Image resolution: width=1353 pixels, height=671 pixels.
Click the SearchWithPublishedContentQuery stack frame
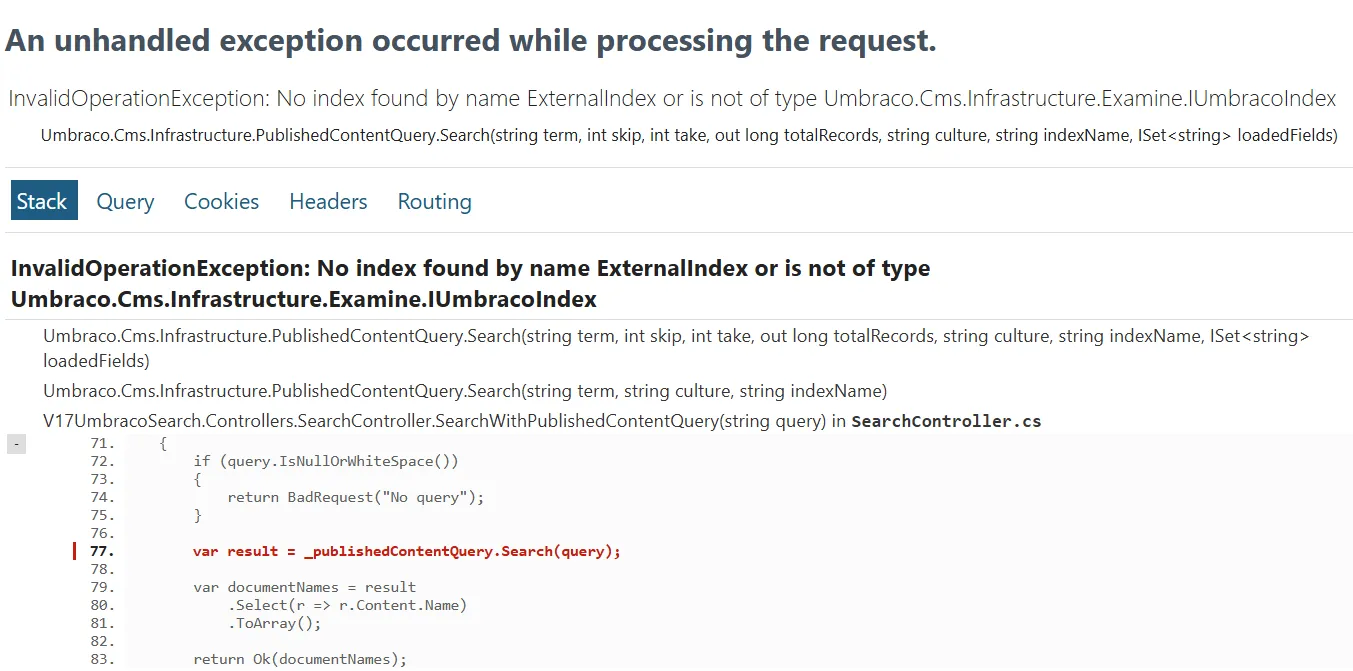[542, 421]
